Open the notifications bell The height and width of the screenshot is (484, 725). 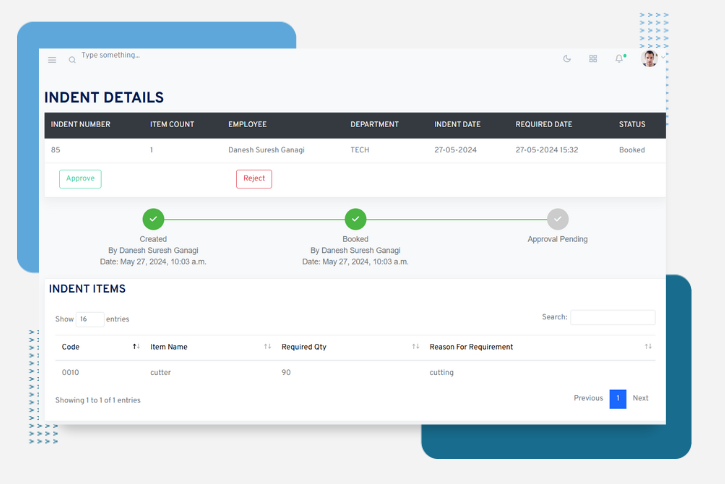tap(619, 59)
